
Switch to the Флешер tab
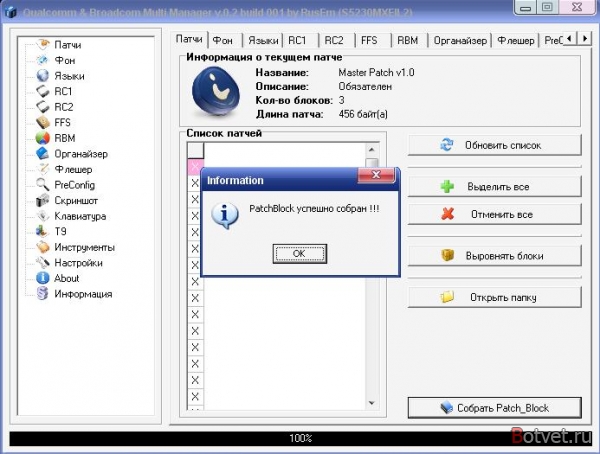coord(515,40)
